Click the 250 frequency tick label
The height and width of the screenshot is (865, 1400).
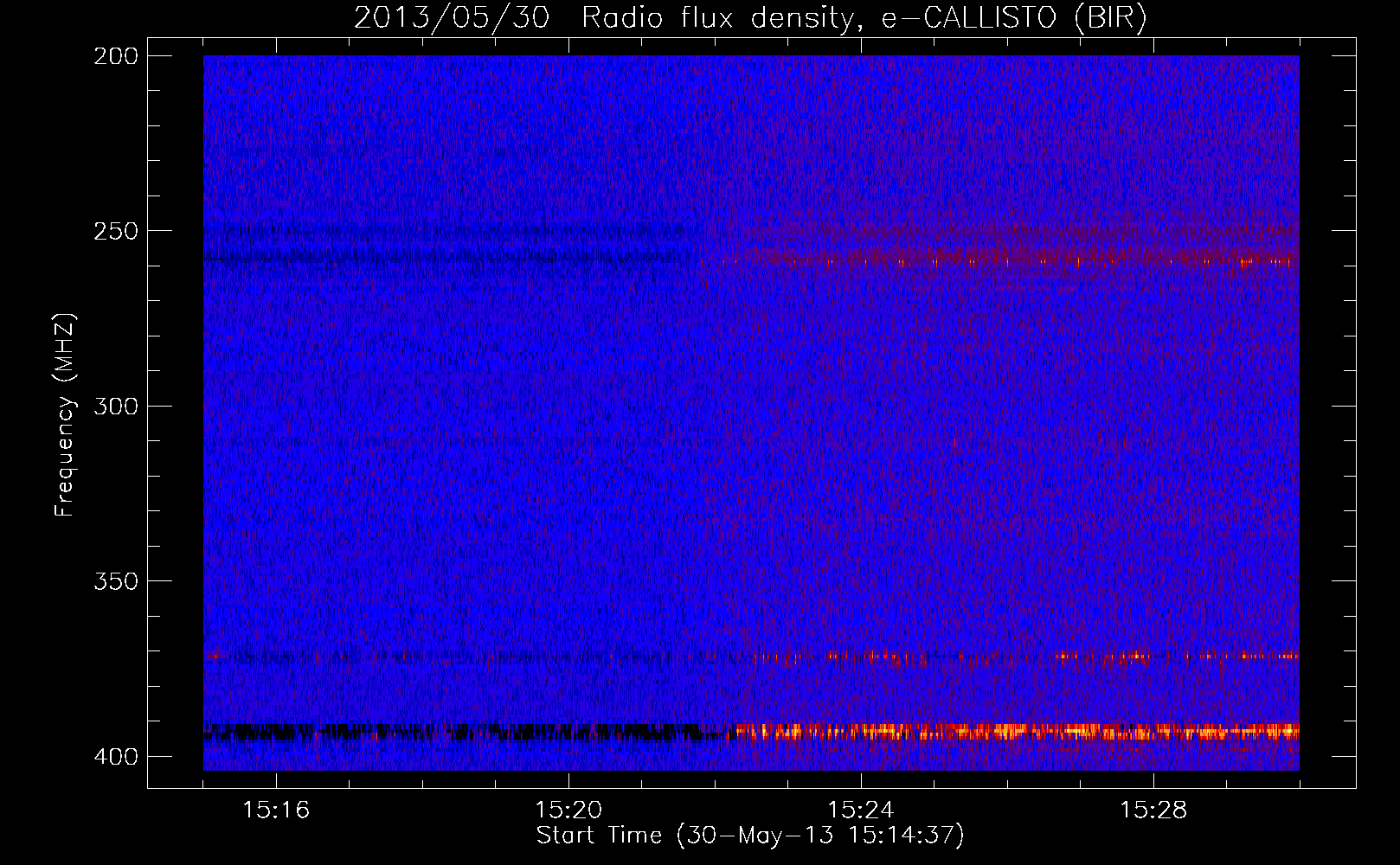click(x=115, y=231)
